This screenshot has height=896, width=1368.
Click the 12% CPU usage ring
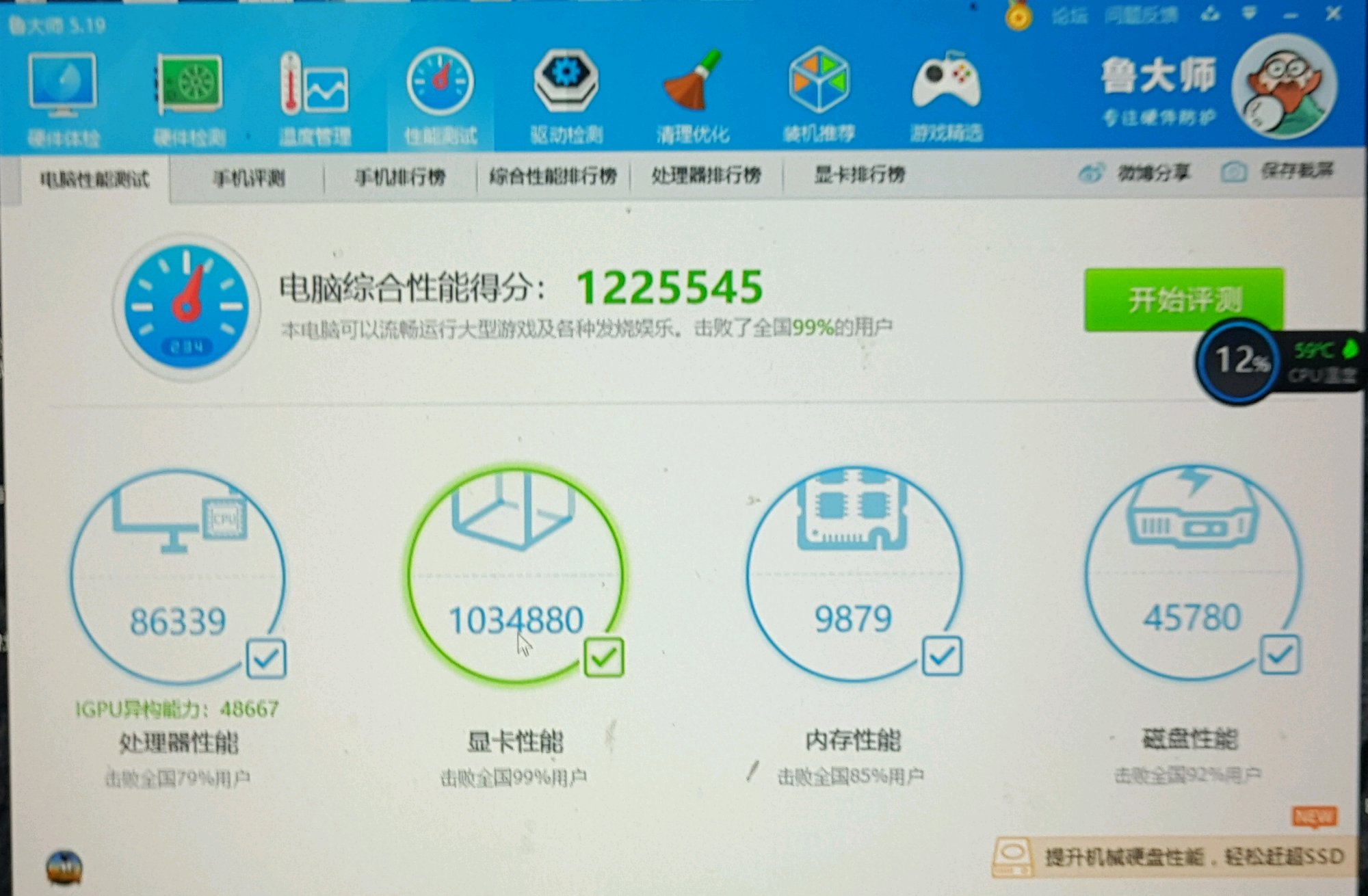click(x=1239, y=361)
